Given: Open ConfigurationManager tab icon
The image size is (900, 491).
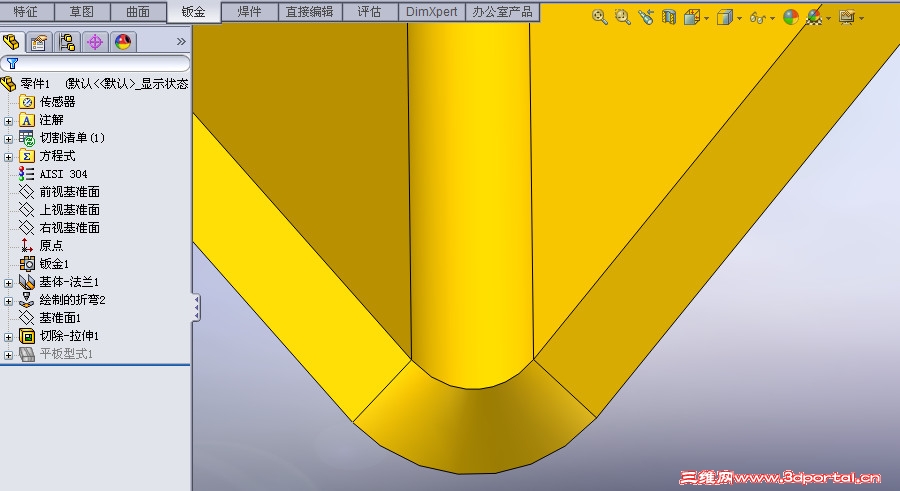Looking at the screenshot, I should (67, 42).
